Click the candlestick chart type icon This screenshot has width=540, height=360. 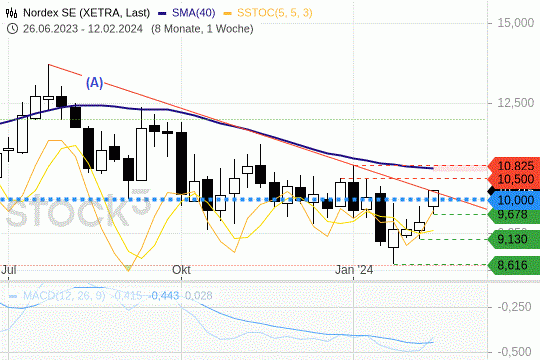[11, 13]
